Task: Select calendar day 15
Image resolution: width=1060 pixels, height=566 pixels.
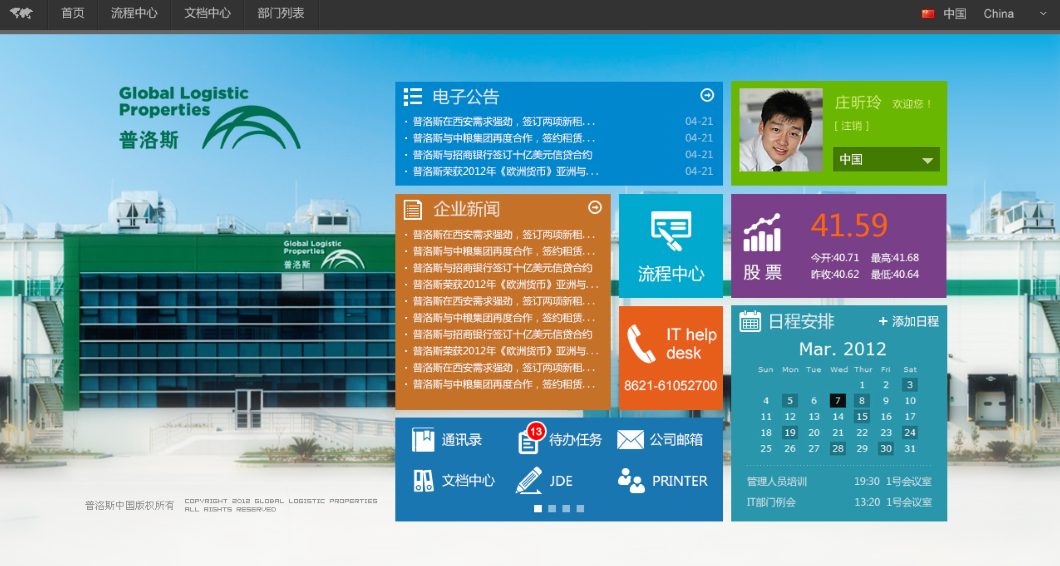Action: (862, 417)
